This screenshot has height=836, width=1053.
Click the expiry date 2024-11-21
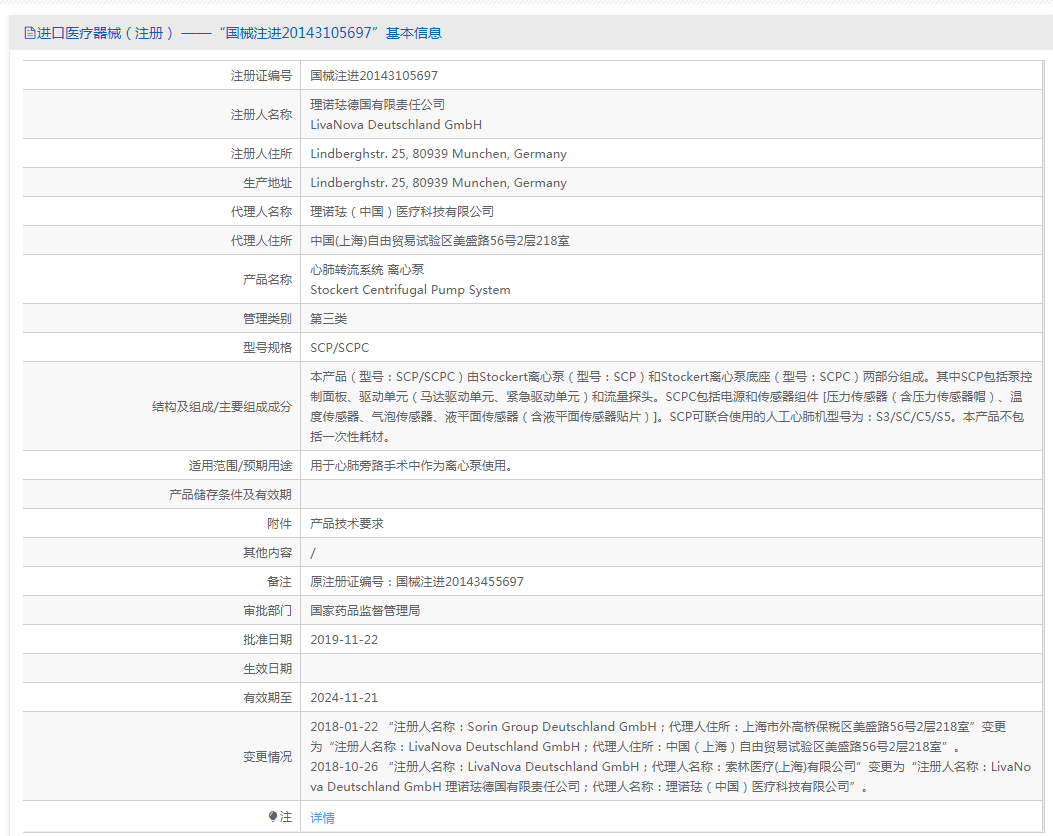(x=344, y=698)
